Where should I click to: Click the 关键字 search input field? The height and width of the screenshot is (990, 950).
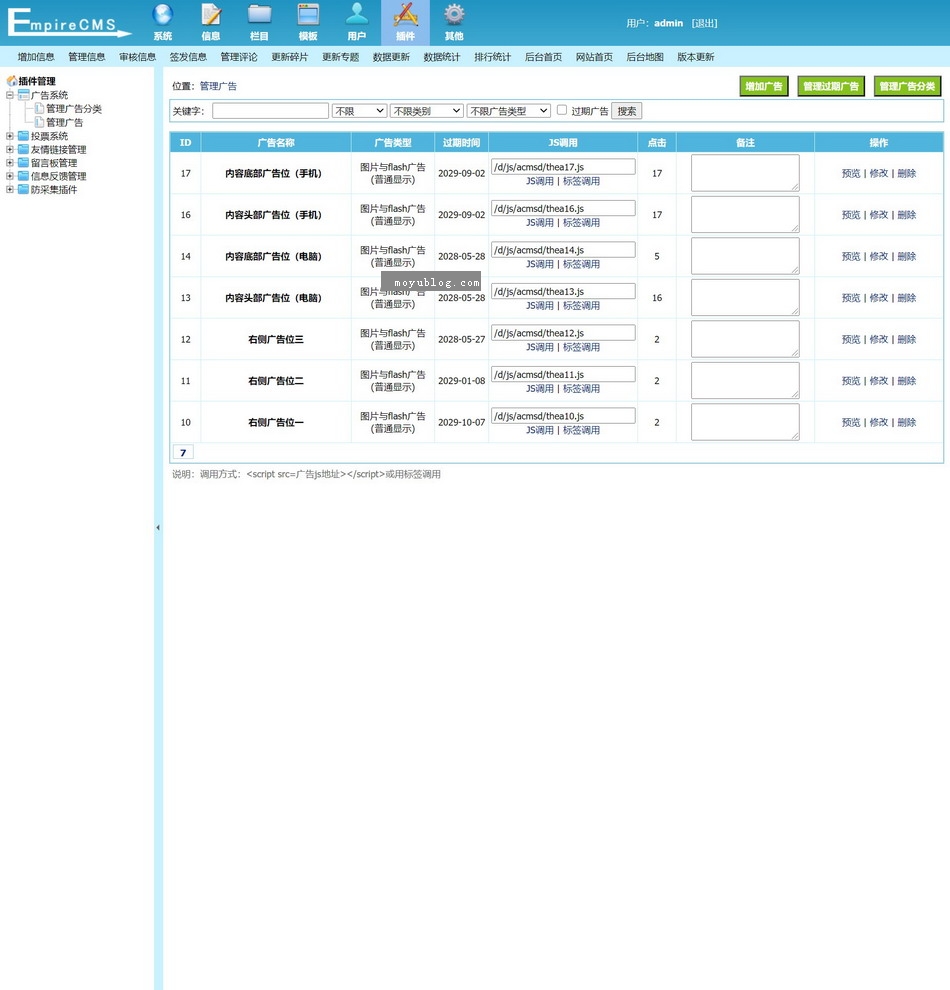tap(270, 111)
